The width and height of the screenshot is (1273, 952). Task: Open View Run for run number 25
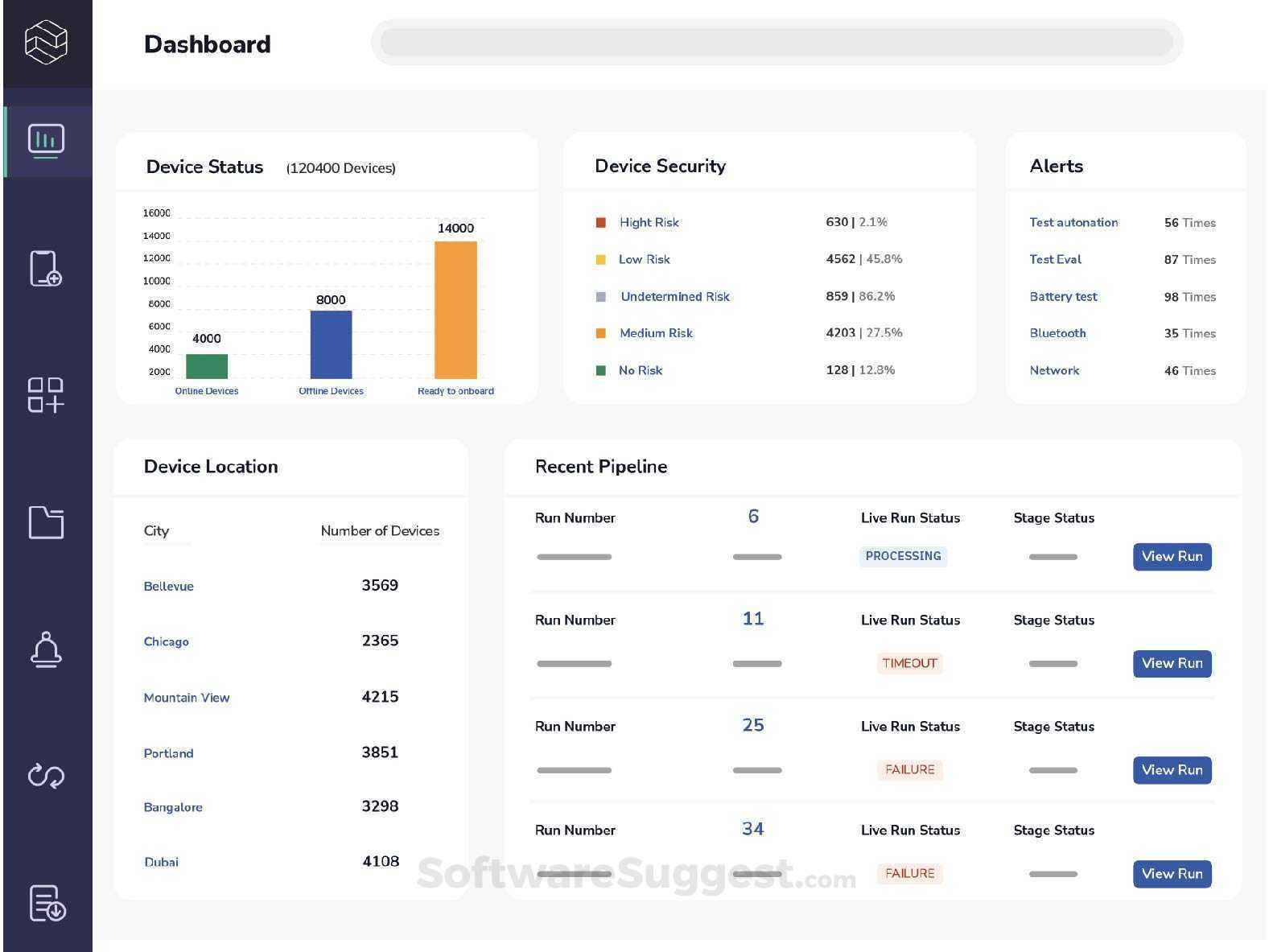(x=1172, y=770)
